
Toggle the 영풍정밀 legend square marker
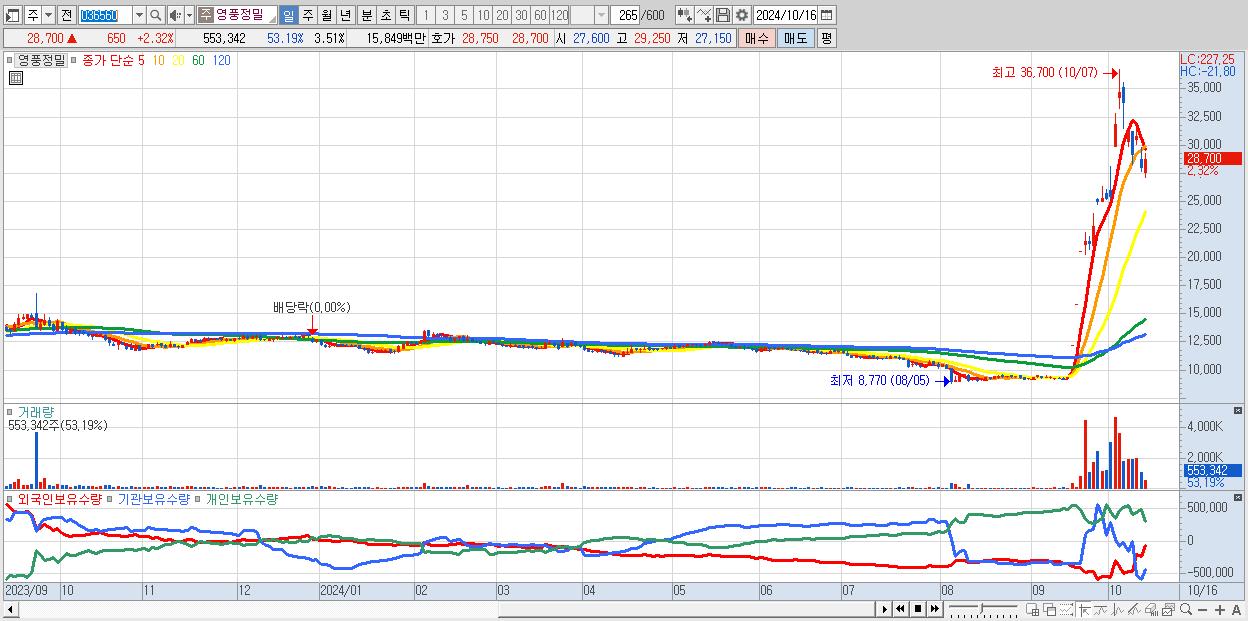point(10,60)
